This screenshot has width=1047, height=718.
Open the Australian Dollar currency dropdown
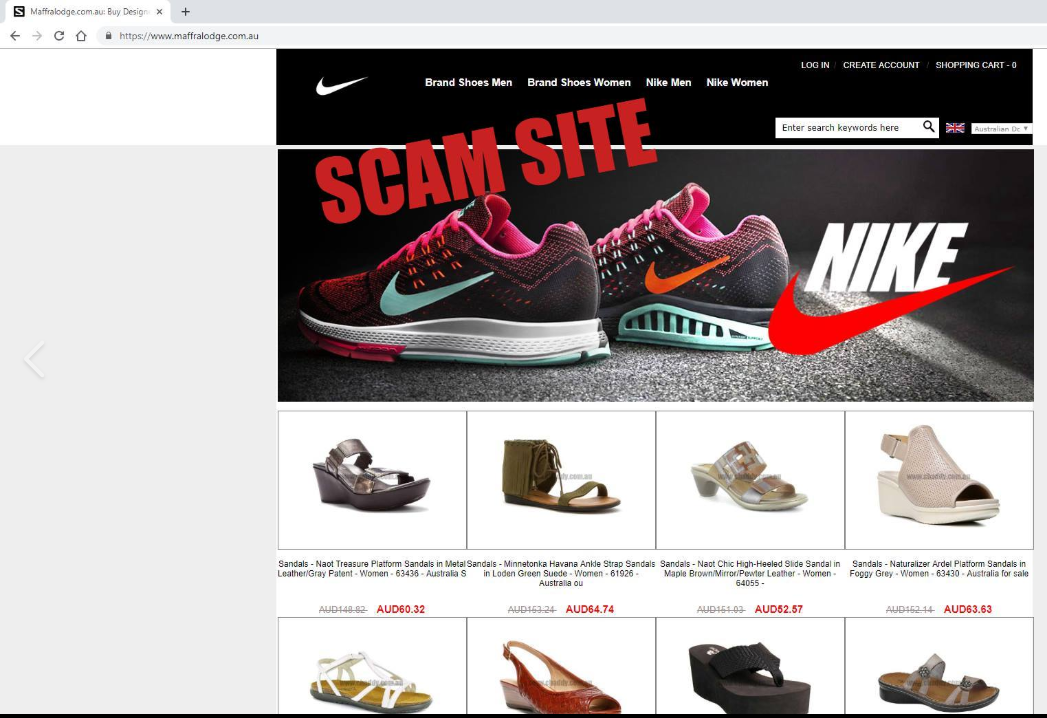point(1001,128)
